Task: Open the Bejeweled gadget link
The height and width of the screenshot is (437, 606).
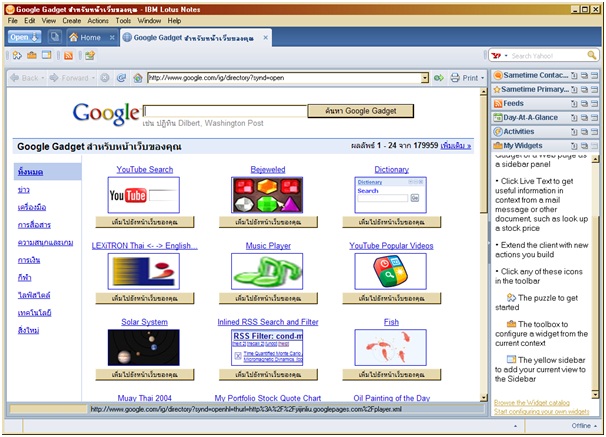Action: 268,169
